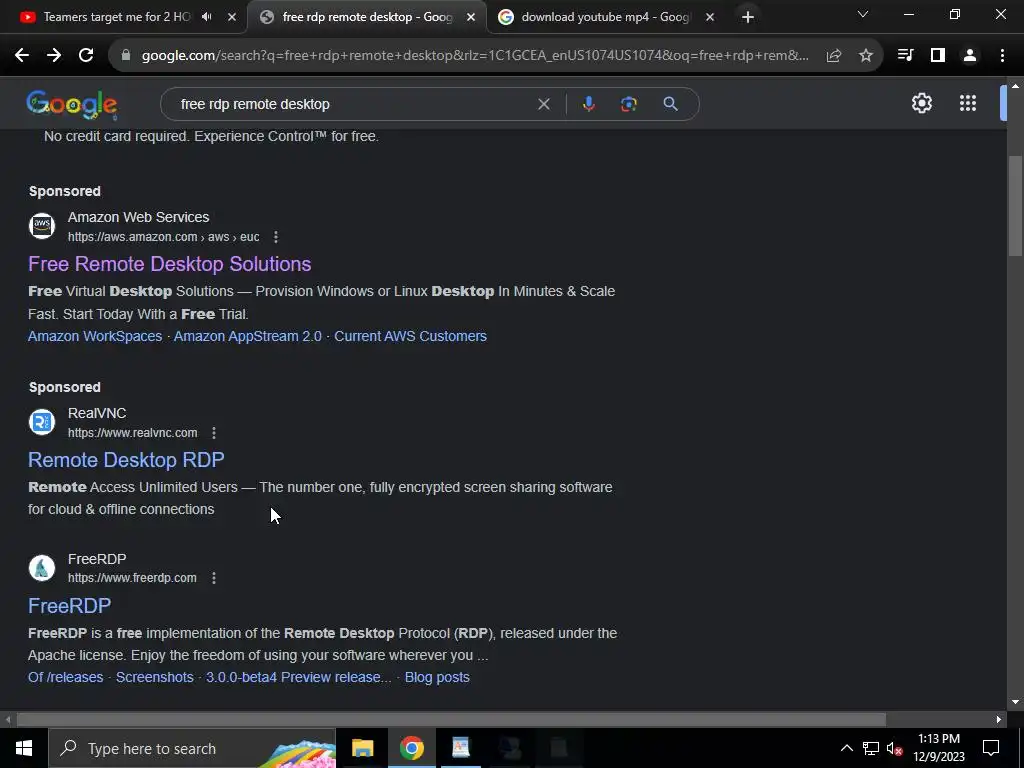Open muted volume tray icon
The width and height of the screenshot is (1024, 768).
(895, 748)
